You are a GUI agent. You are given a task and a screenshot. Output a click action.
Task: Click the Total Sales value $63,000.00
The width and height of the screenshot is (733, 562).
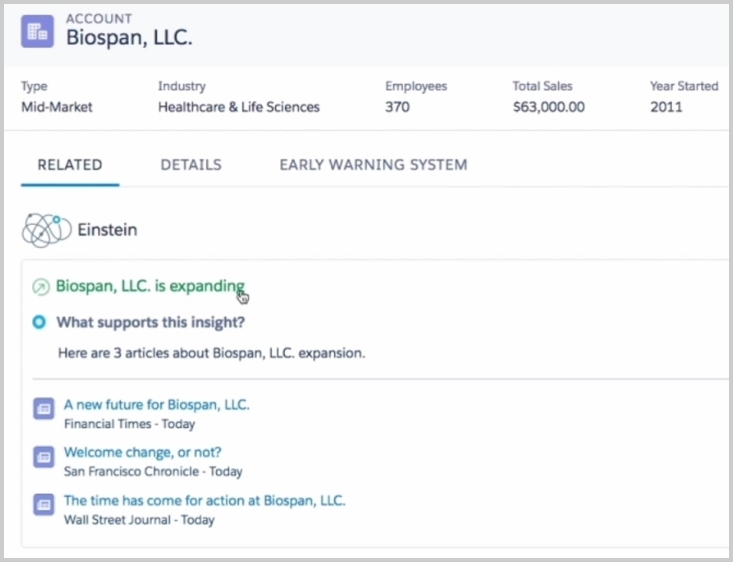549,107
